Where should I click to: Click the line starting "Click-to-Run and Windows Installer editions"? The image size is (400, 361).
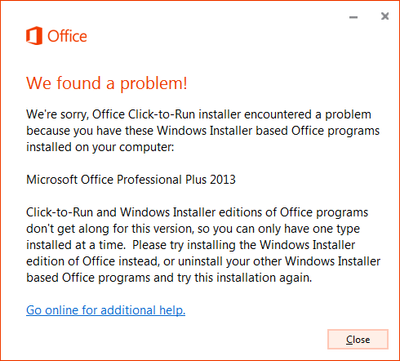point(197,212)
